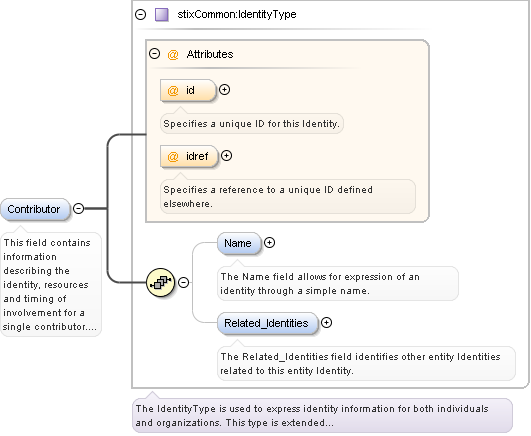The height and width of the screenshot is (436, 531).
Task: Click the @ icon in the idref attribute
Action: (173, 157)
